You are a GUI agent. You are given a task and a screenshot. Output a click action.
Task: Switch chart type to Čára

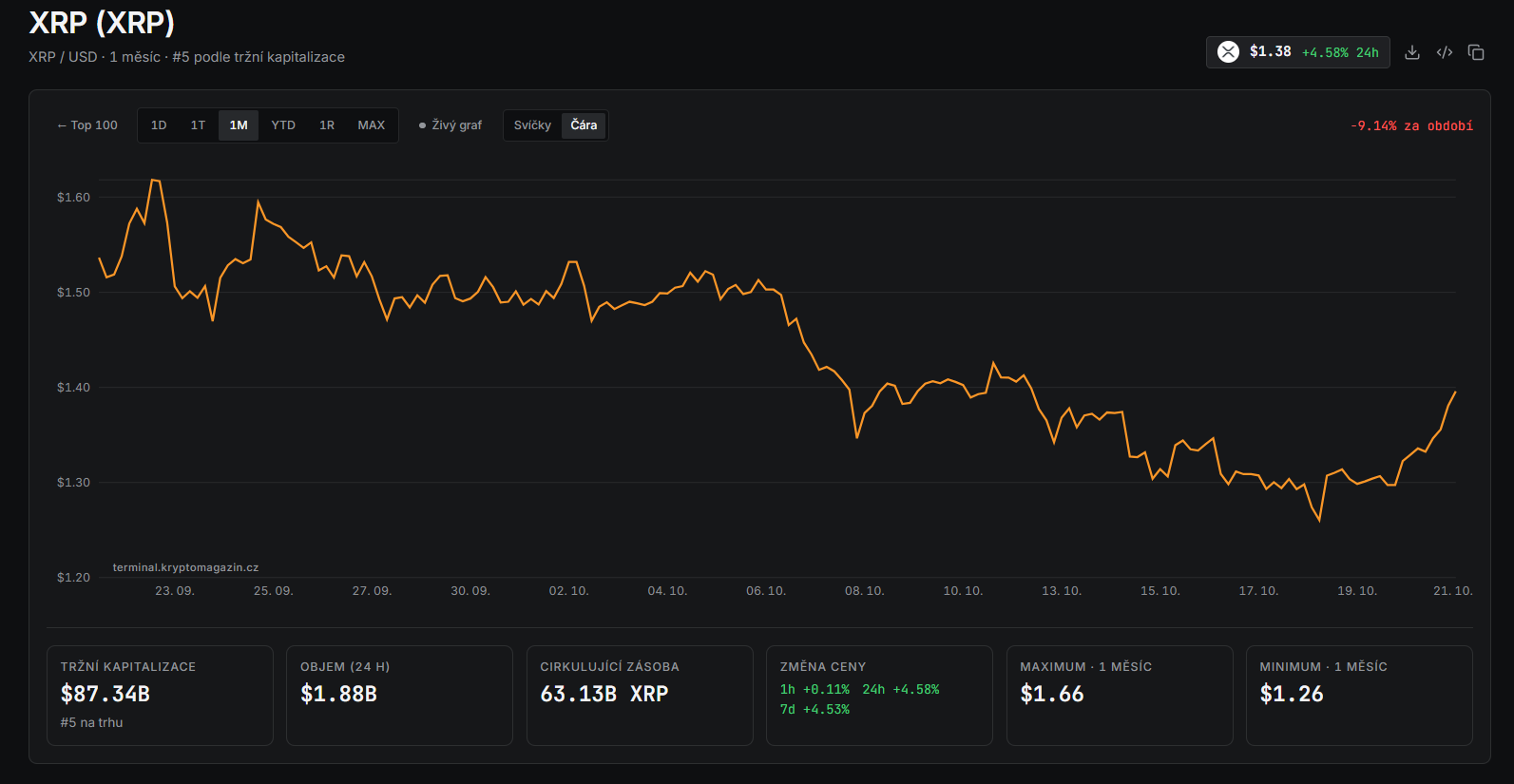tap(584, 125)
